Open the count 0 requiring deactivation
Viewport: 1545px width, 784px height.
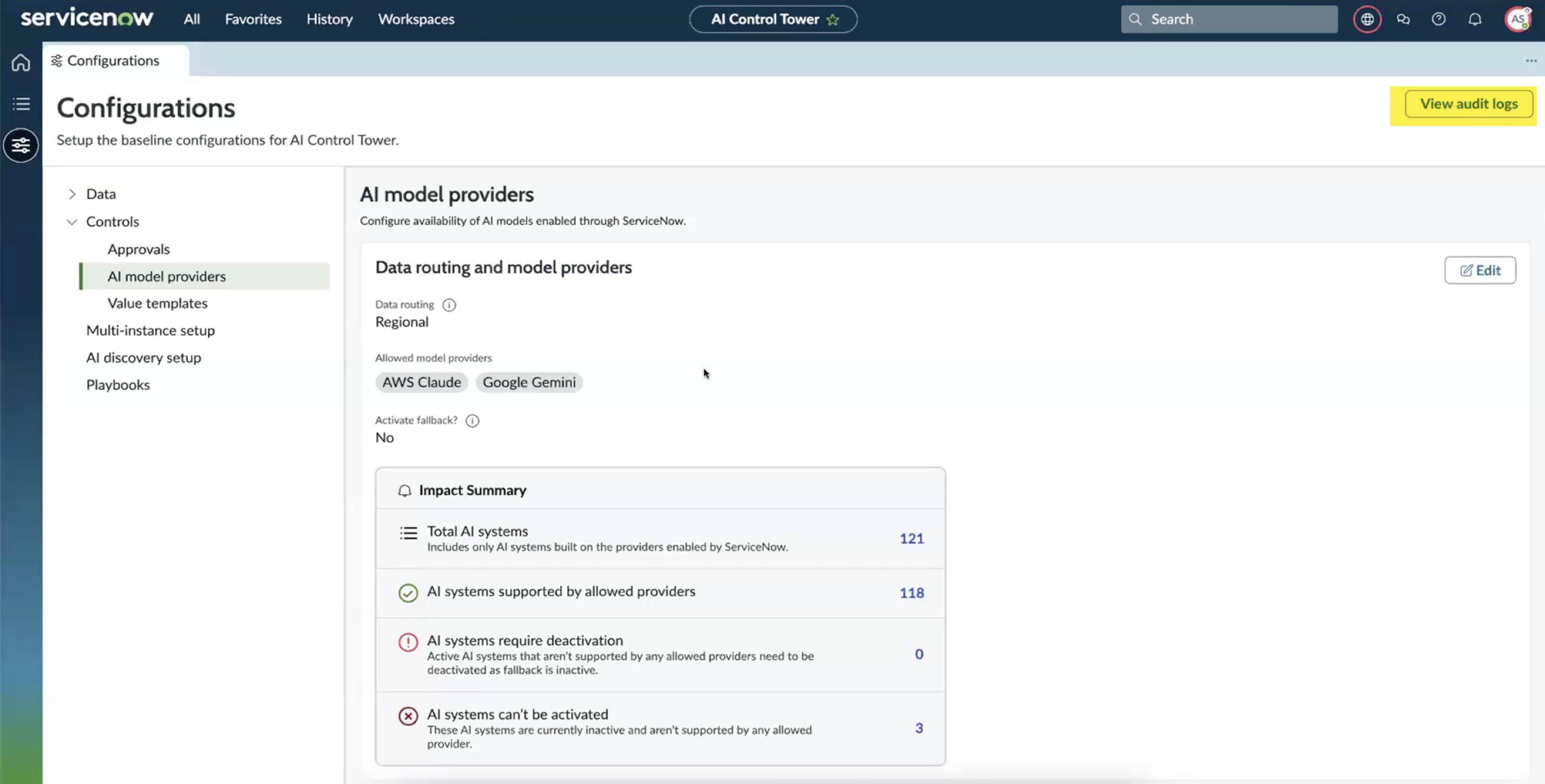click(x=918, y=654)
